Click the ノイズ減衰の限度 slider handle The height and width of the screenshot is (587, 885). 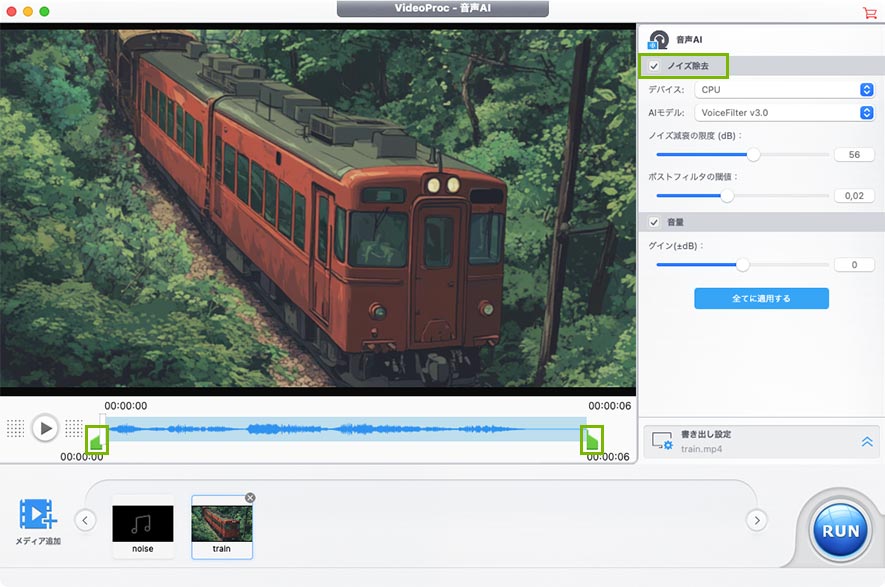coord(753,155)
